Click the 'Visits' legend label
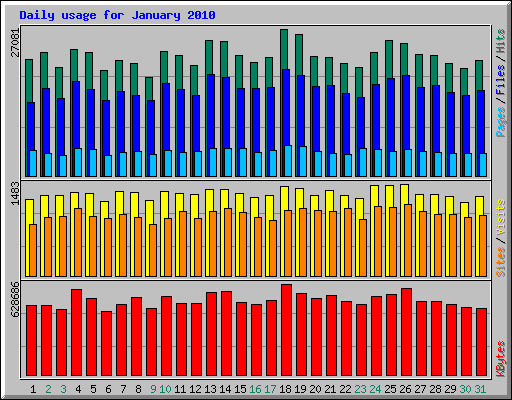512x400 pixels. pyautogui.click(x=501, y=217)
